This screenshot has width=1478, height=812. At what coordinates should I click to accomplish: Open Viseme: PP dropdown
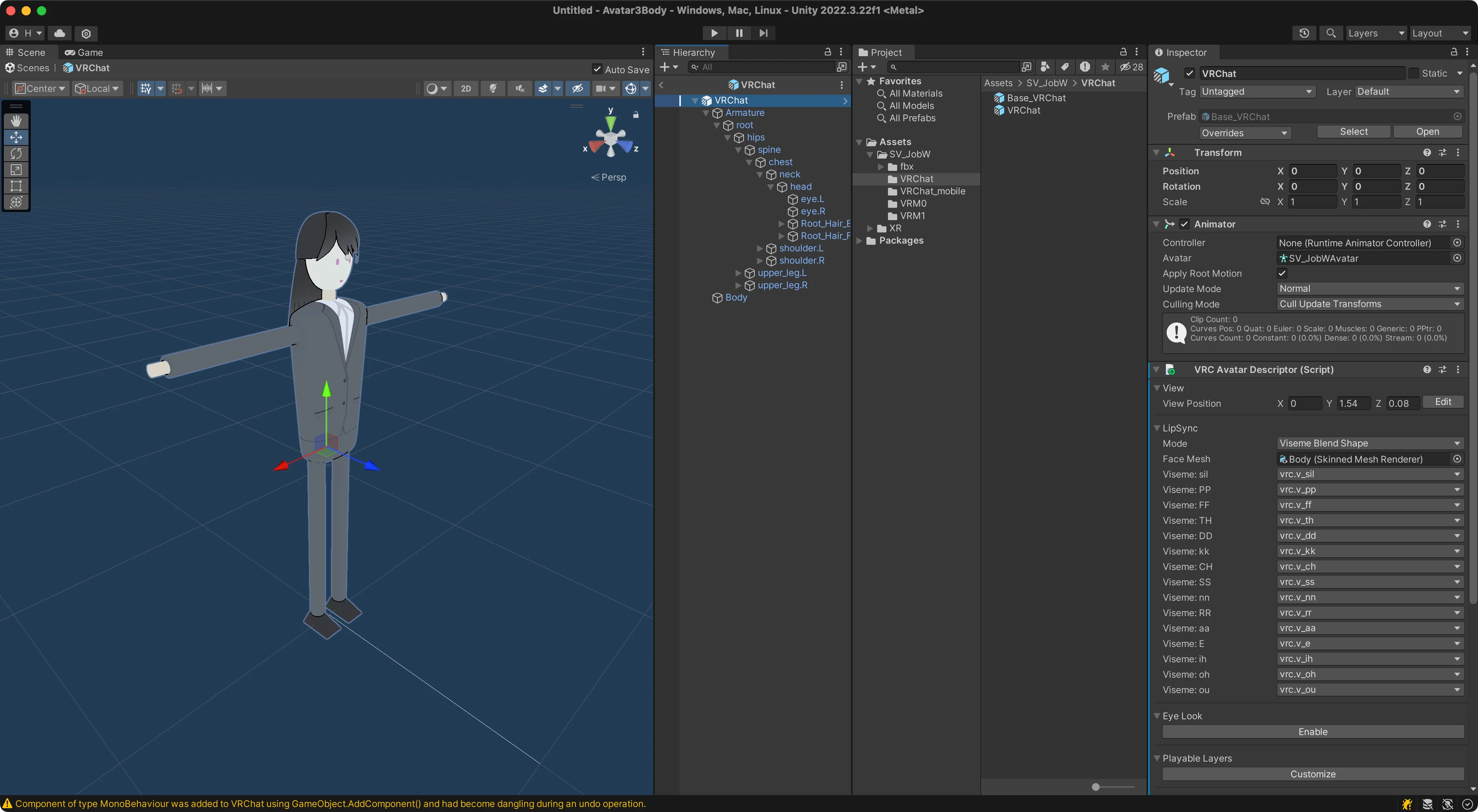click(1370, 490)
